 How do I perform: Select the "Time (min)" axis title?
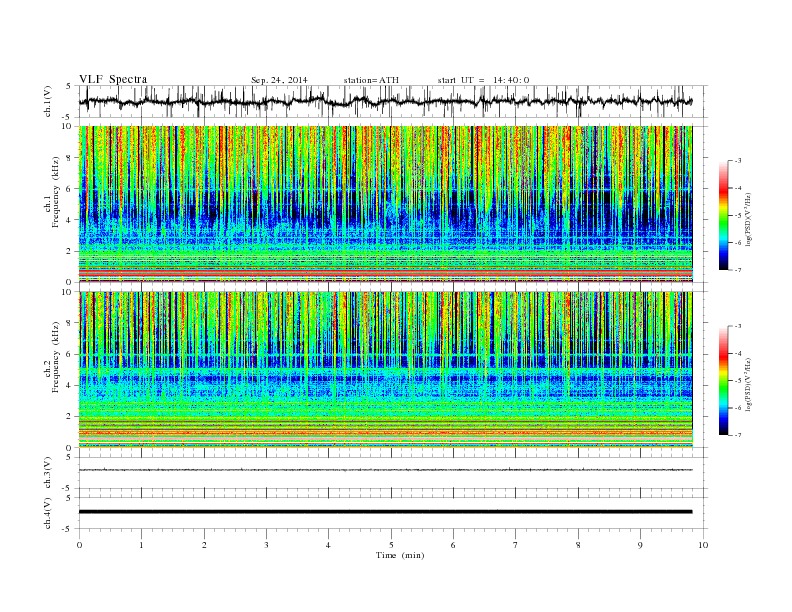(x=400, y=555)
